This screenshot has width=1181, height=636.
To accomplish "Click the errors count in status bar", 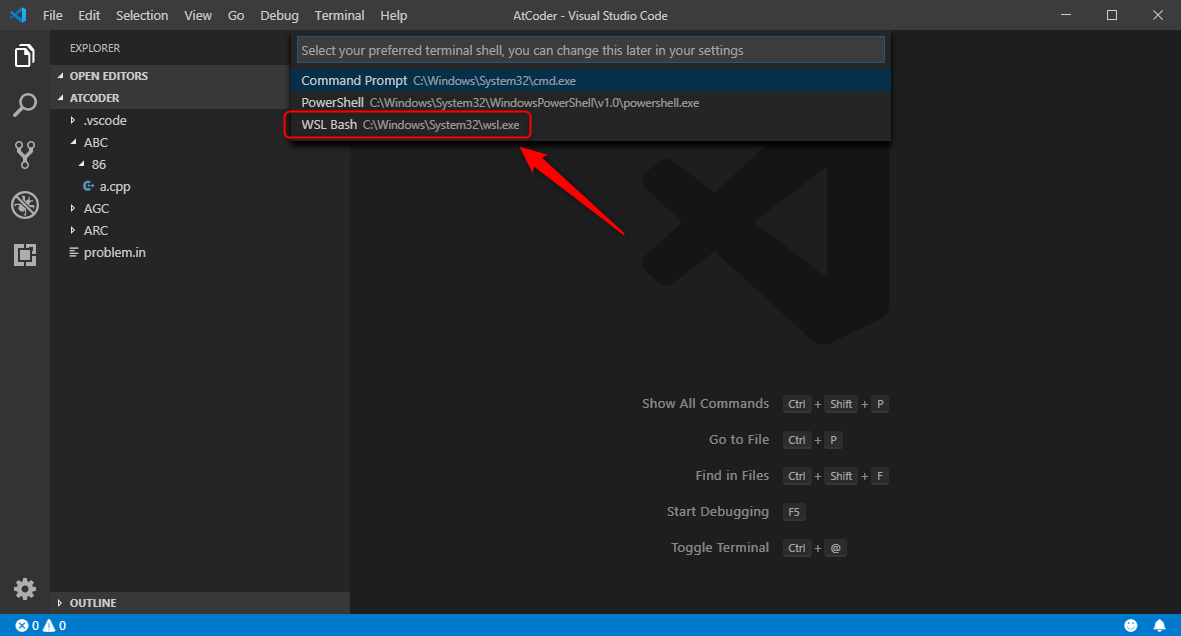I will point(28,625).
